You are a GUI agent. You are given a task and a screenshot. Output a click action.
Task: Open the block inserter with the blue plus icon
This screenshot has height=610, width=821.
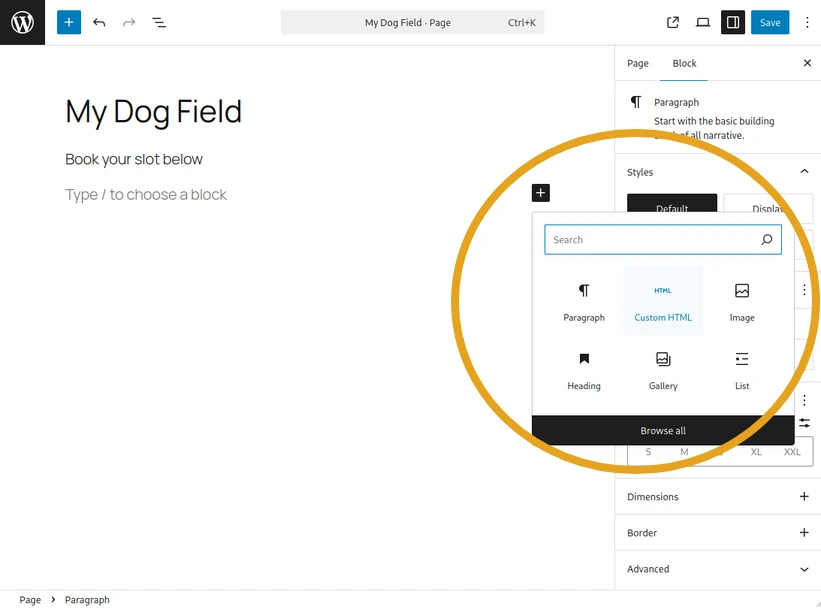pyautogui.click(x=68, y=21)
